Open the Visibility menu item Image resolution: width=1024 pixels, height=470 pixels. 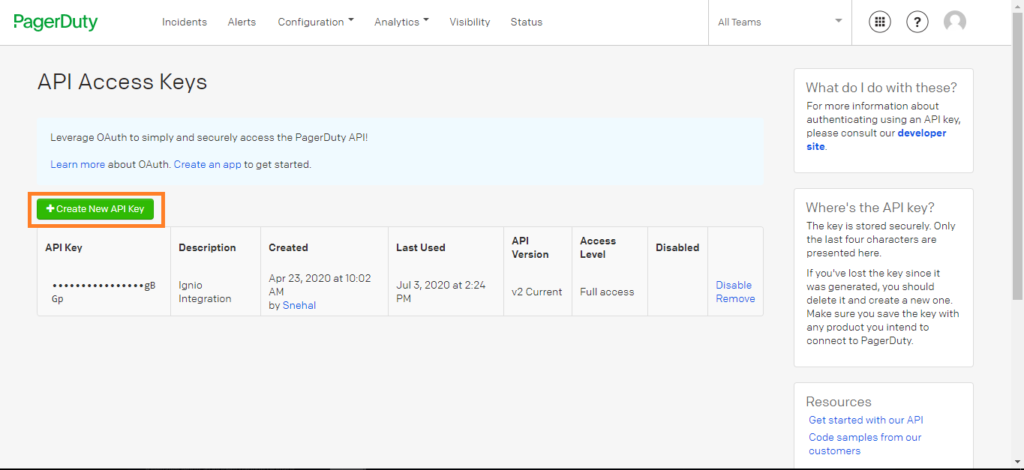coord(470,22)
